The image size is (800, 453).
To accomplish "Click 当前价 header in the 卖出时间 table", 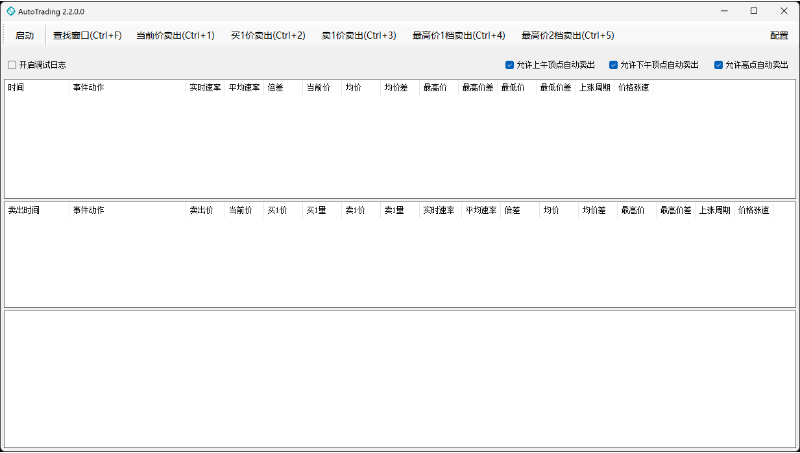I will [x=244, y=210].
